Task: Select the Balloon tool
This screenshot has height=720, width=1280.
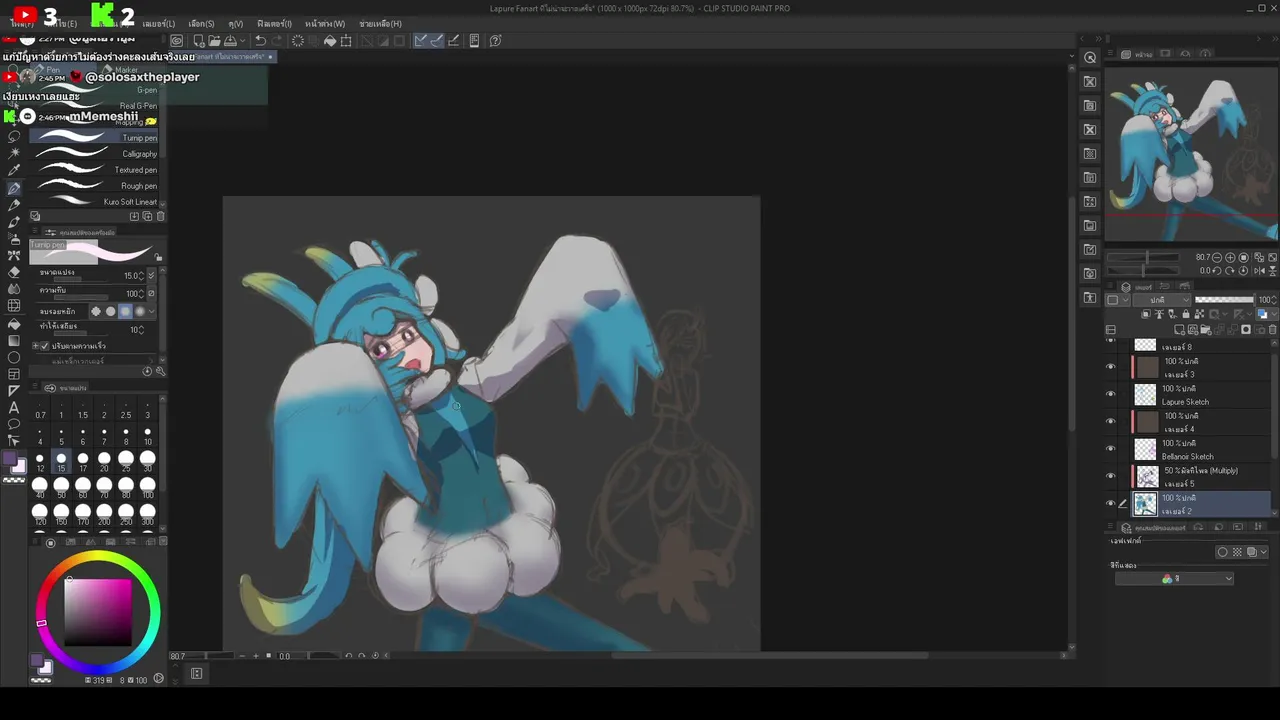Action: pos(14,425)
